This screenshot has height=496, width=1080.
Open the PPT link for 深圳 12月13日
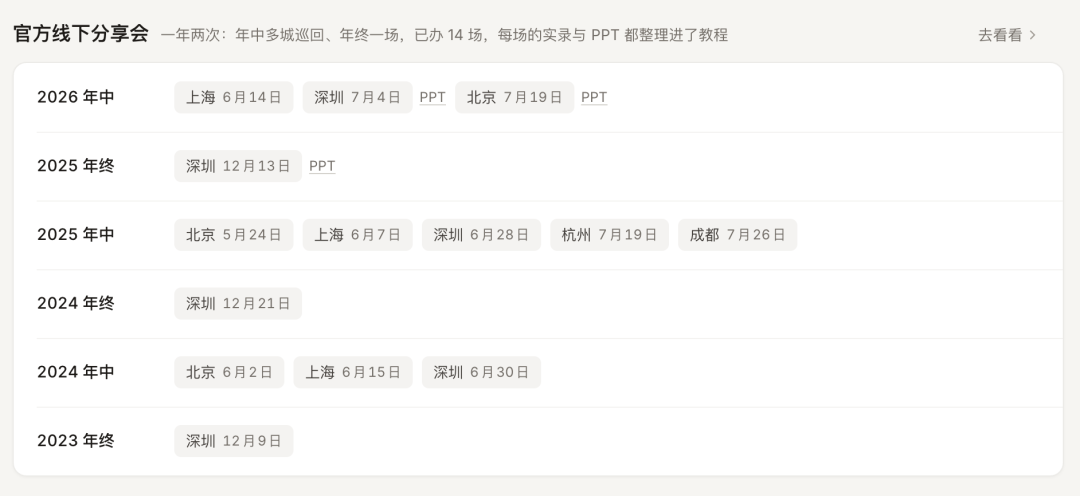(322, 166)
